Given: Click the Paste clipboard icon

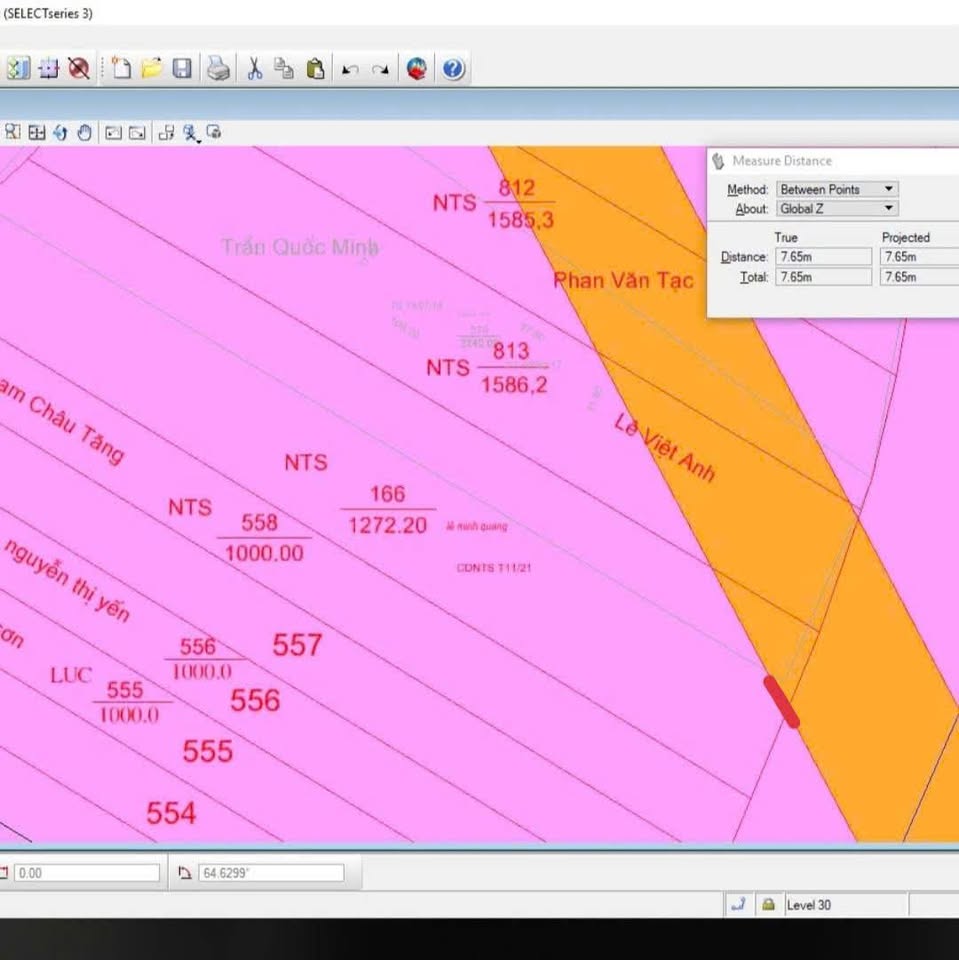Looking at the screenshot, I should click(315, 69).
